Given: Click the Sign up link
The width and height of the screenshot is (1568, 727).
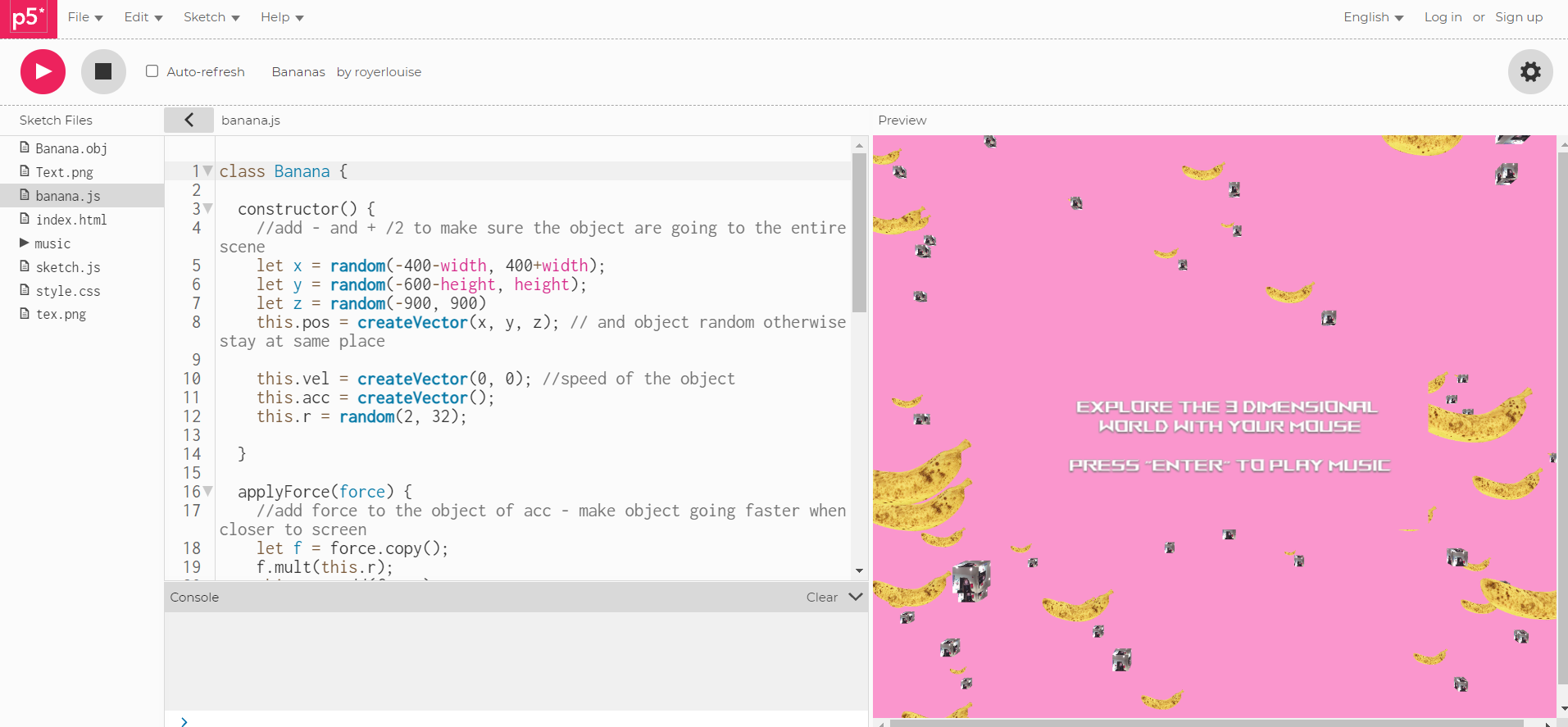Looking at the screenshot, I should [x=1519, y=17].
